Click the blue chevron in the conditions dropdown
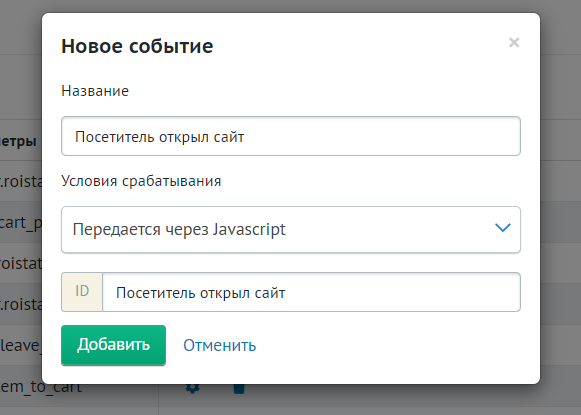 [503, 228]
